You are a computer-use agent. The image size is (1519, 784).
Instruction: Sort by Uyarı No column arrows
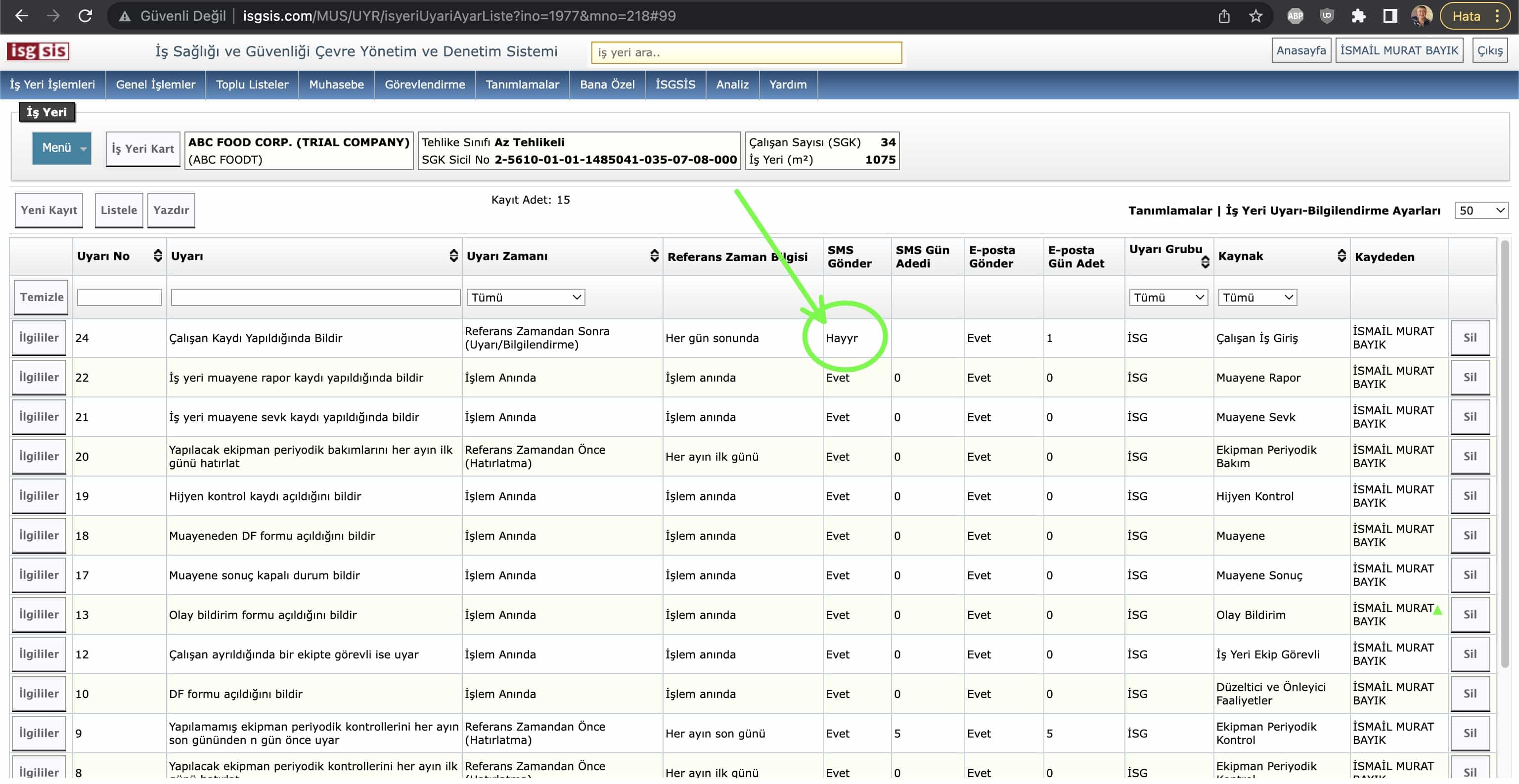pos(157,256)
